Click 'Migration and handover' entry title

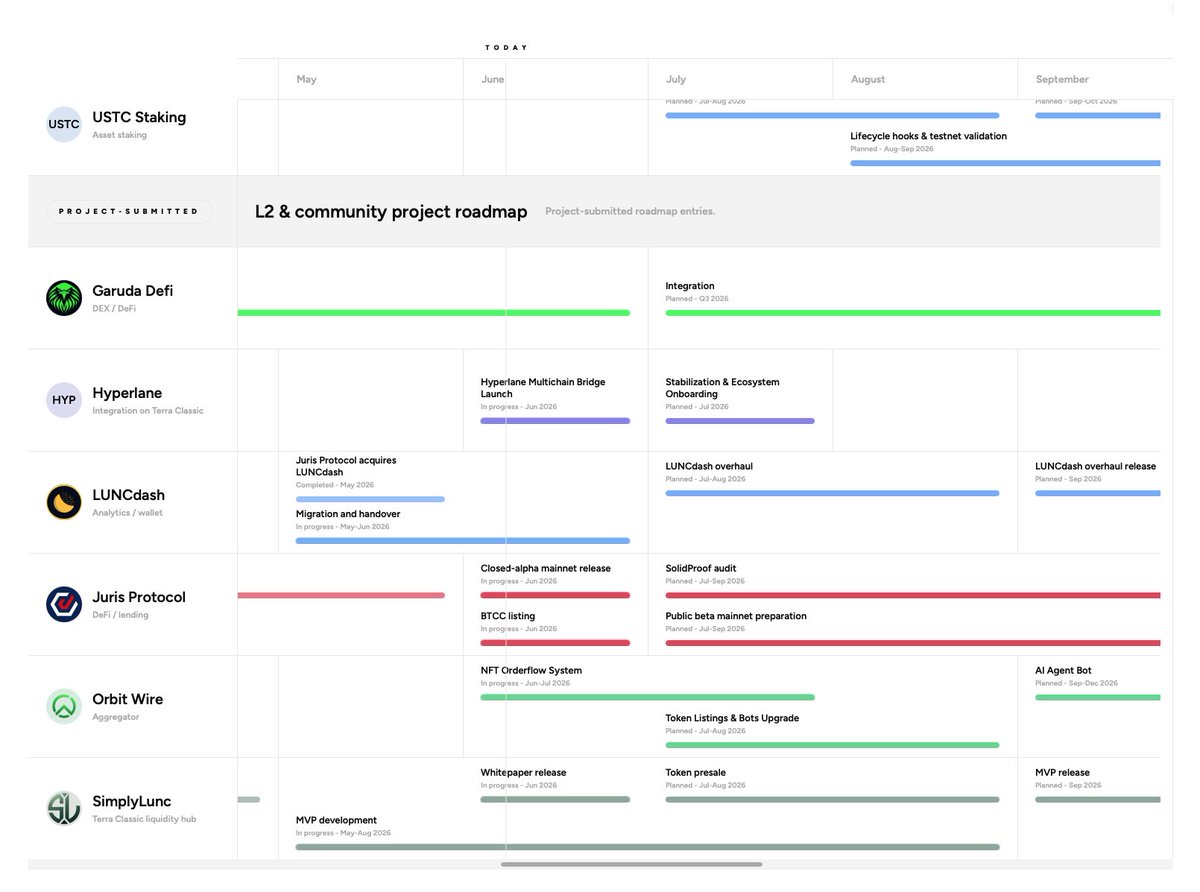tap(348, 514)
